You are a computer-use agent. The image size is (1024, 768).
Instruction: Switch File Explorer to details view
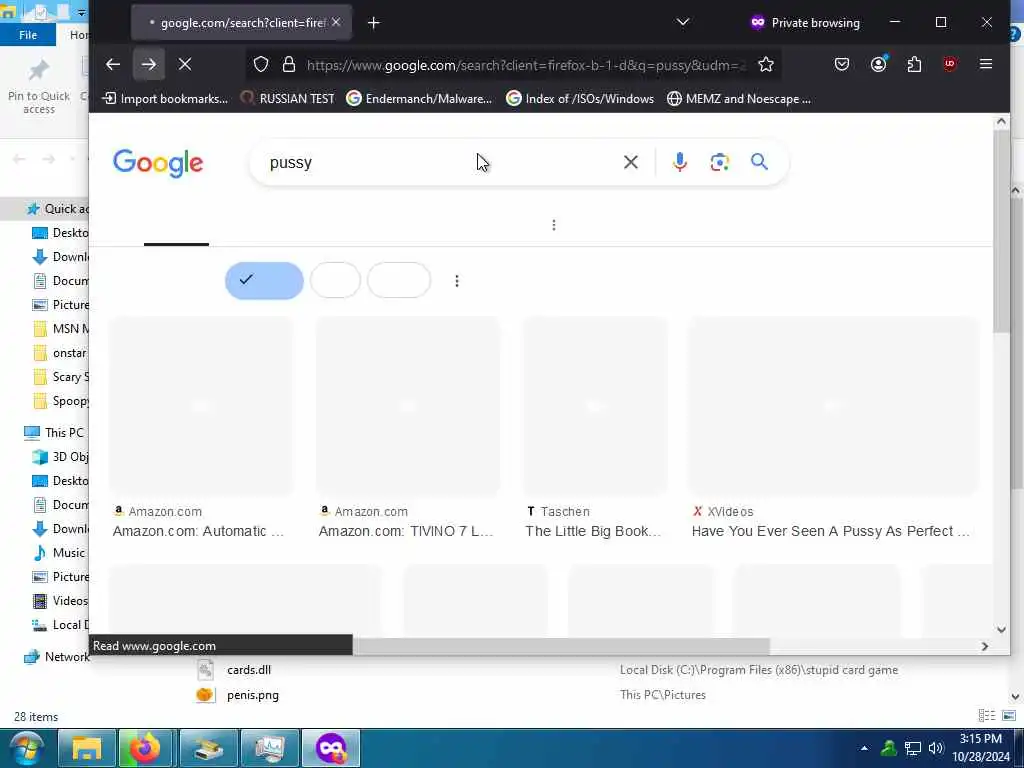tap(987, 716)
